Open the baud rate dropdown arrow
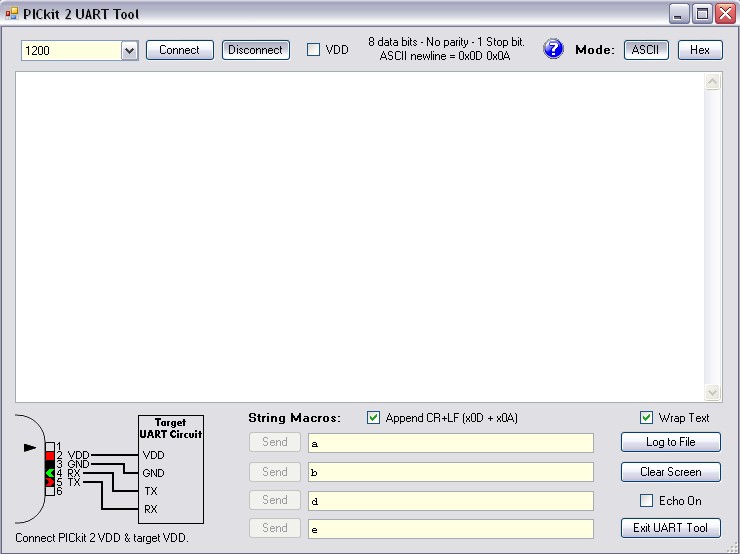 (x=129, y=50)
